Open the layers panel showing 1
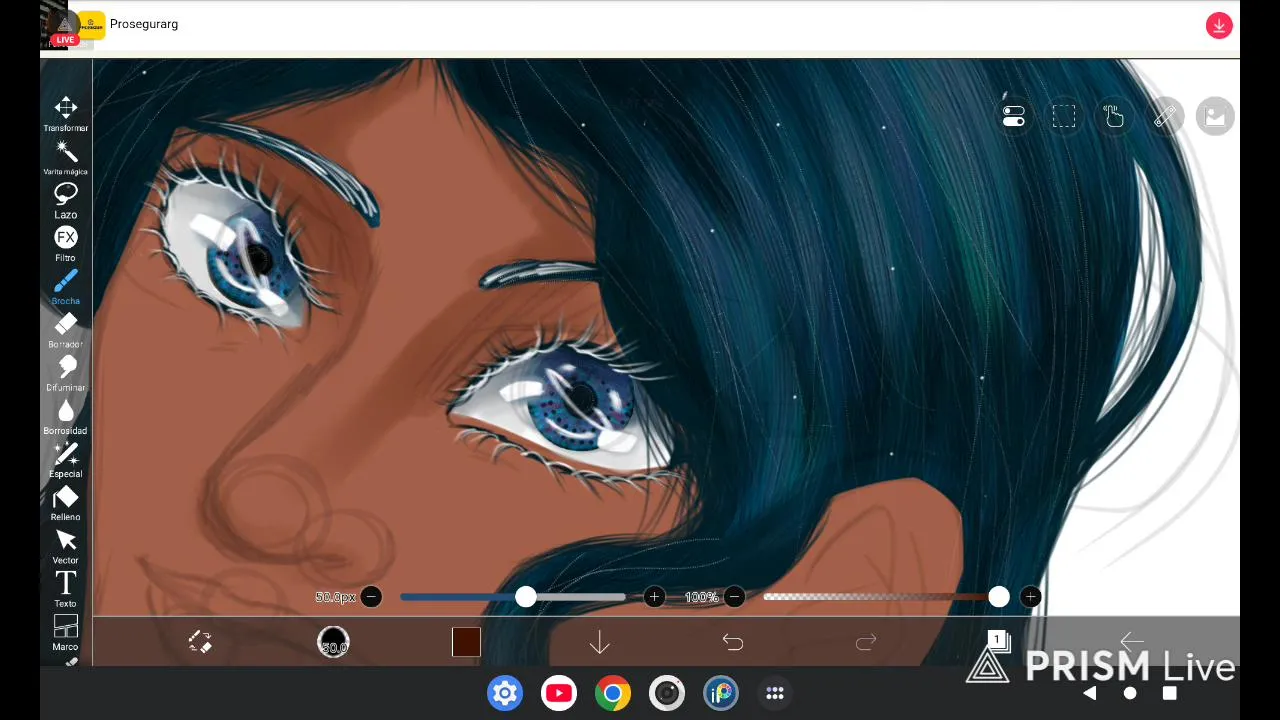The image size is (1280, 720). (998, 641)
